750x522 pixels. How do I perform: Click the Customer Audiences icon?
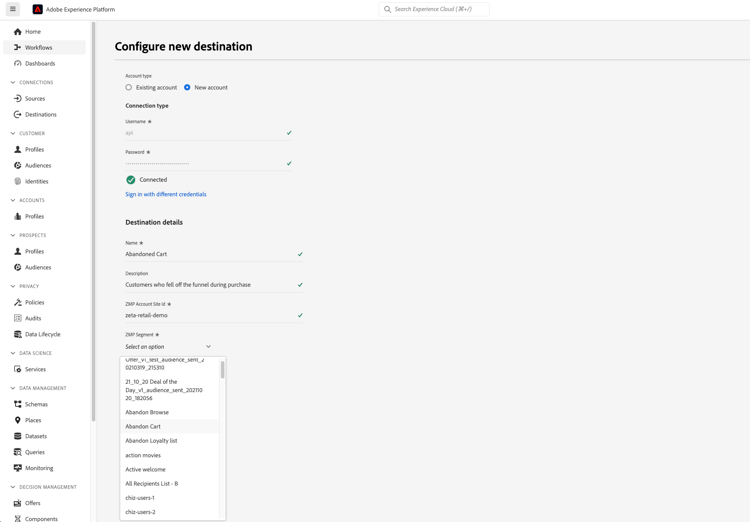tap(18, 165)
